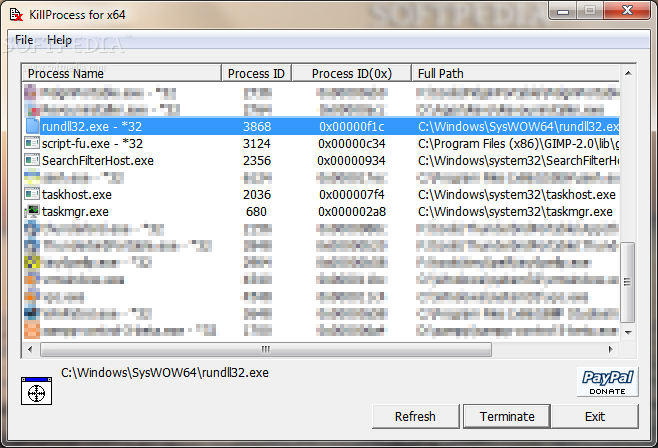Click process ID 2356 cell
Viewport: 658px width, 448px height.
257,161
